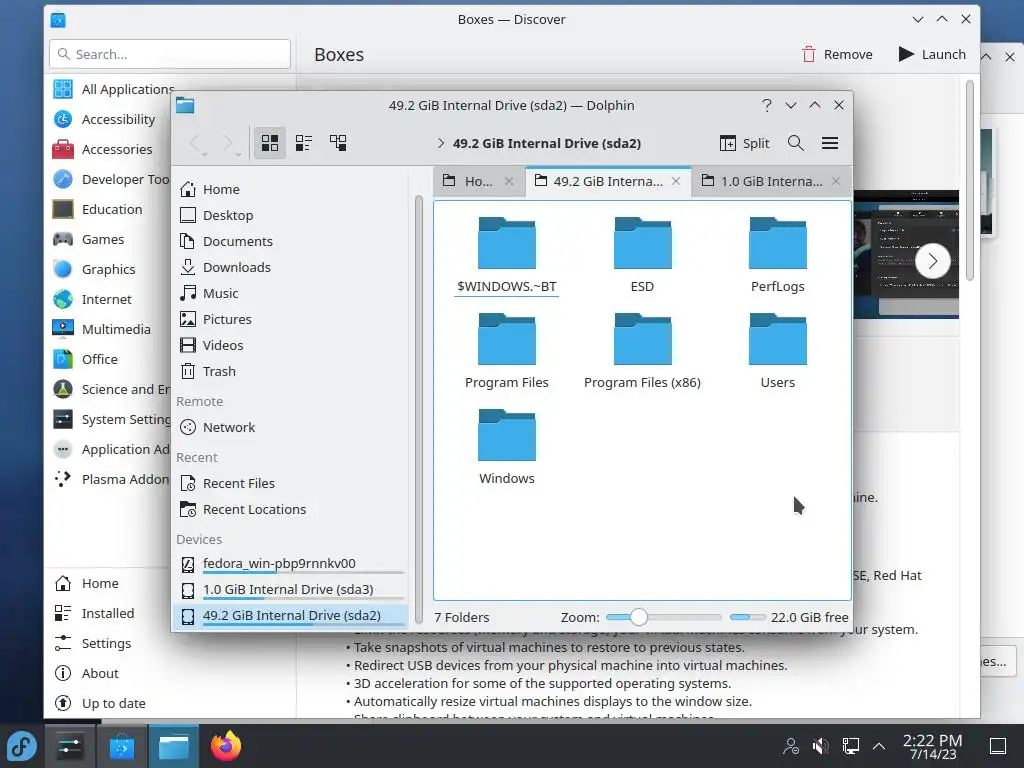This screenshot has height=768, width=1024.
Task: Click Dolphin's help question mark
Action: coord(767,105)
